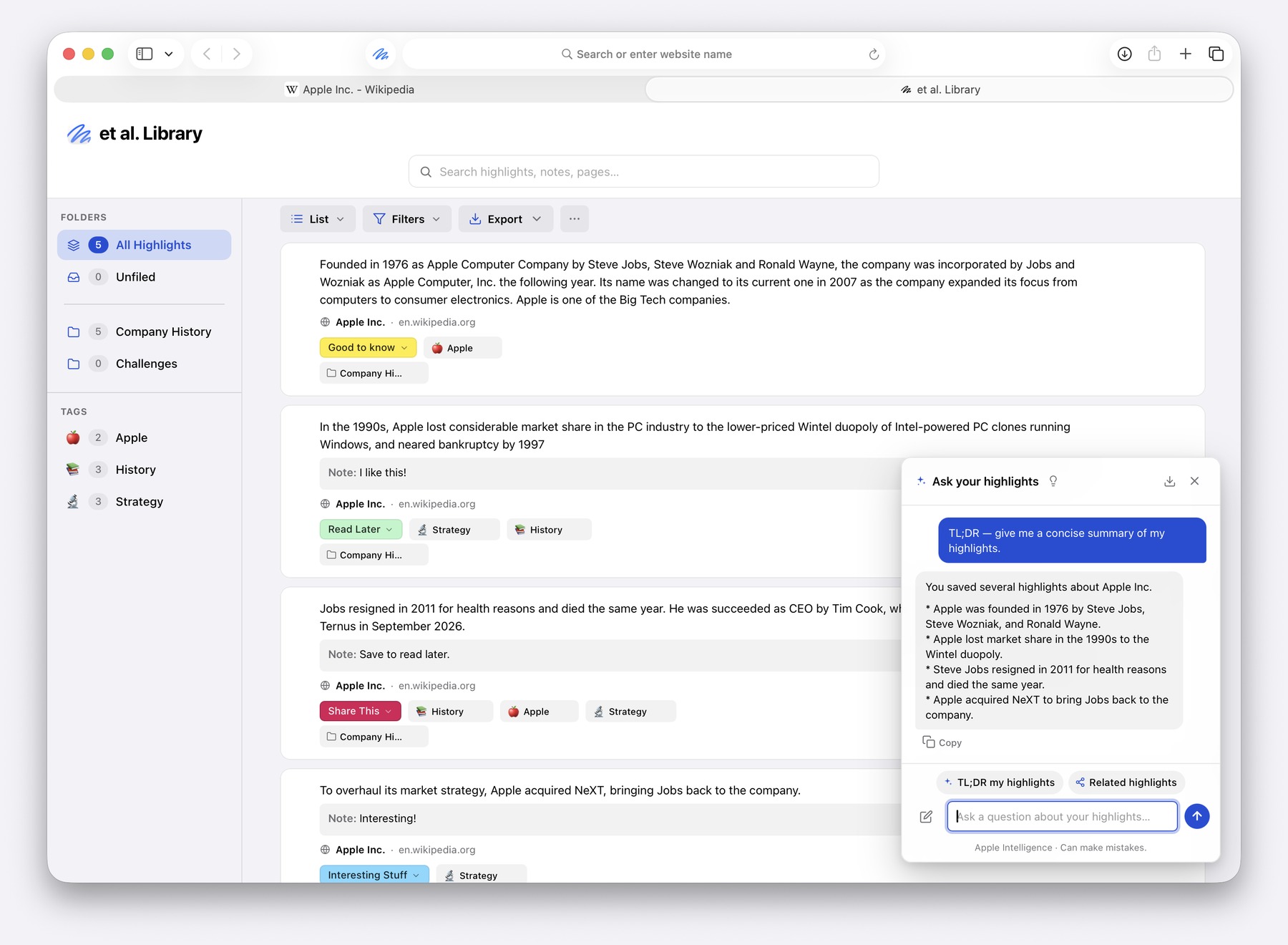Toggle the Safari sidebar button
This screenshot has height=945, width=1288.
tap(145, 54)
